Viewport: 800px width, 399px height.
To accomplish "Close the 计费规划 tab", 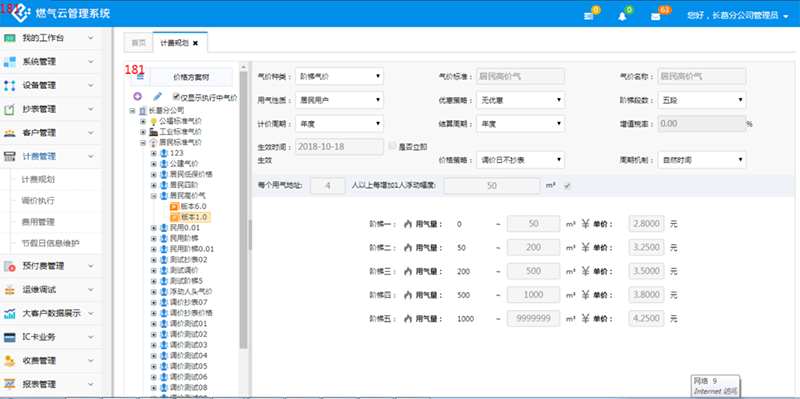I will point(195,44).
